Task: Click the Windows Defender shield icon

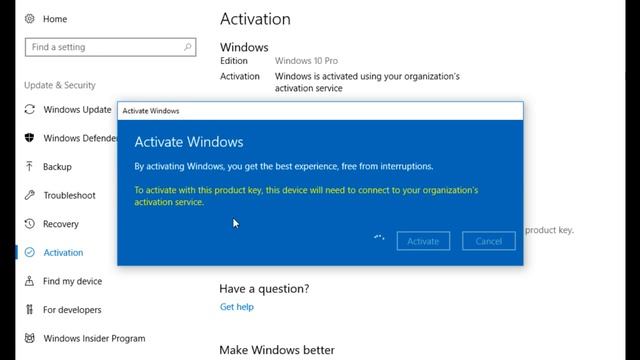Action: tap(29, 138)
